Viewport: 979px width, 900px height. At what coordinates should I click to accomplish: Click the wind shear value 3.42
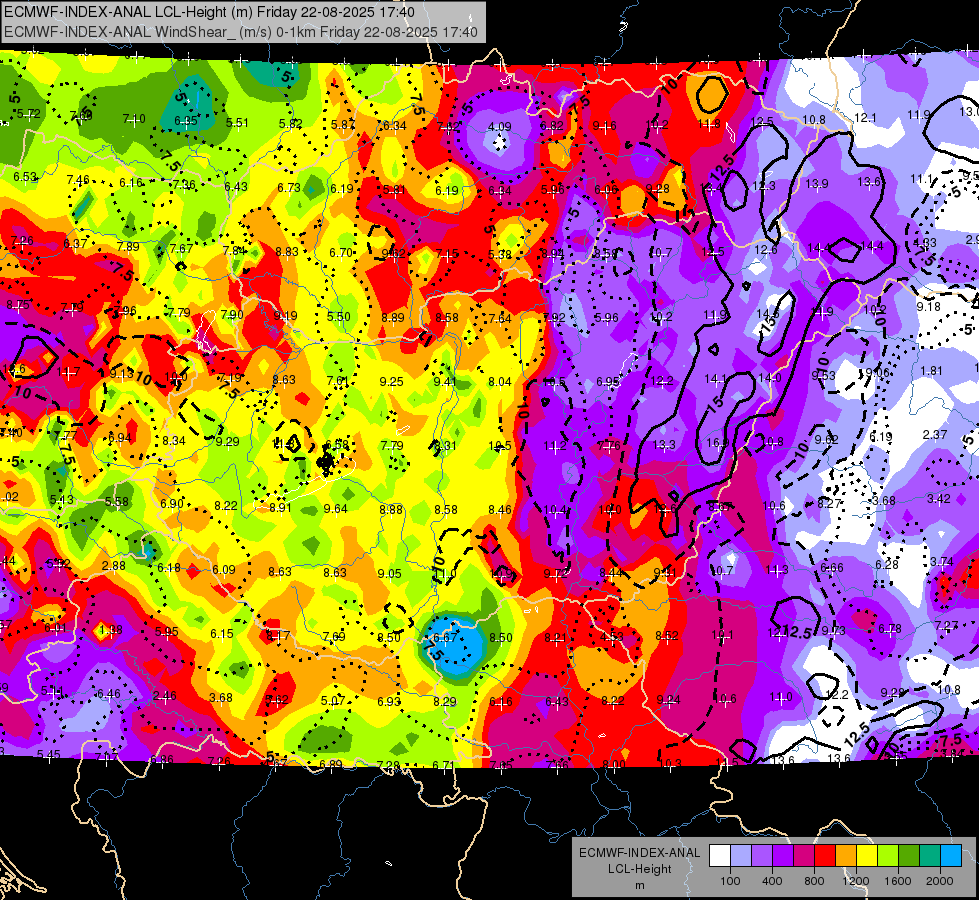coord(938,498)
